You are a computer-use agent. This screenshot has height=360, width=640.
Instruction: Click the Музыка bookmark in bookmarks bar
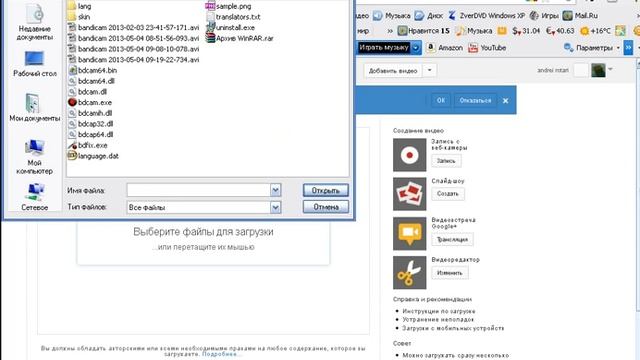392,16
